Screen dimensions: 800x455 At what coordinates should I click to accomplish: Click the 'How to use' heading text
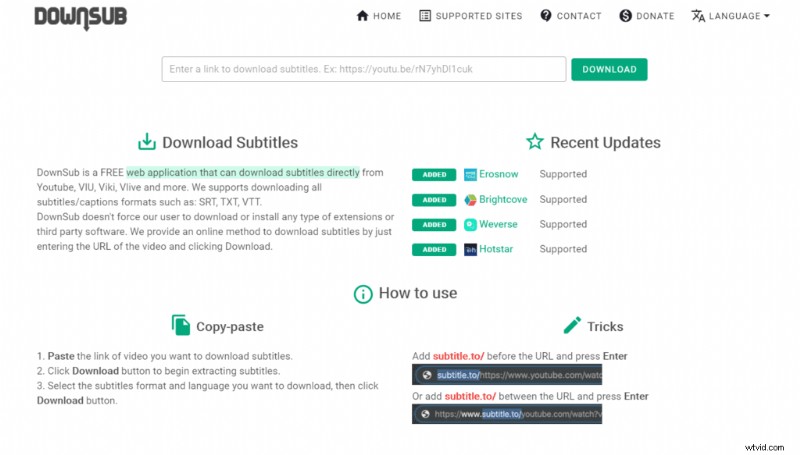[418, 293]
